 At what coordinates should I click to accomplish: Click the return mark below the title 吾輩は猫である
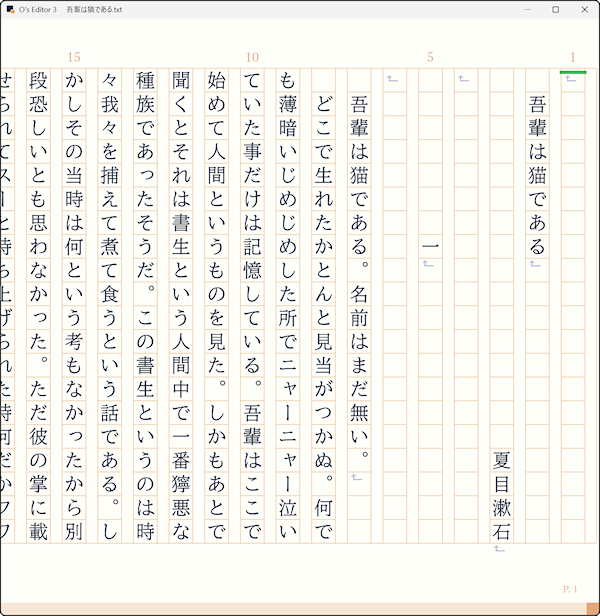click(536, 264)
